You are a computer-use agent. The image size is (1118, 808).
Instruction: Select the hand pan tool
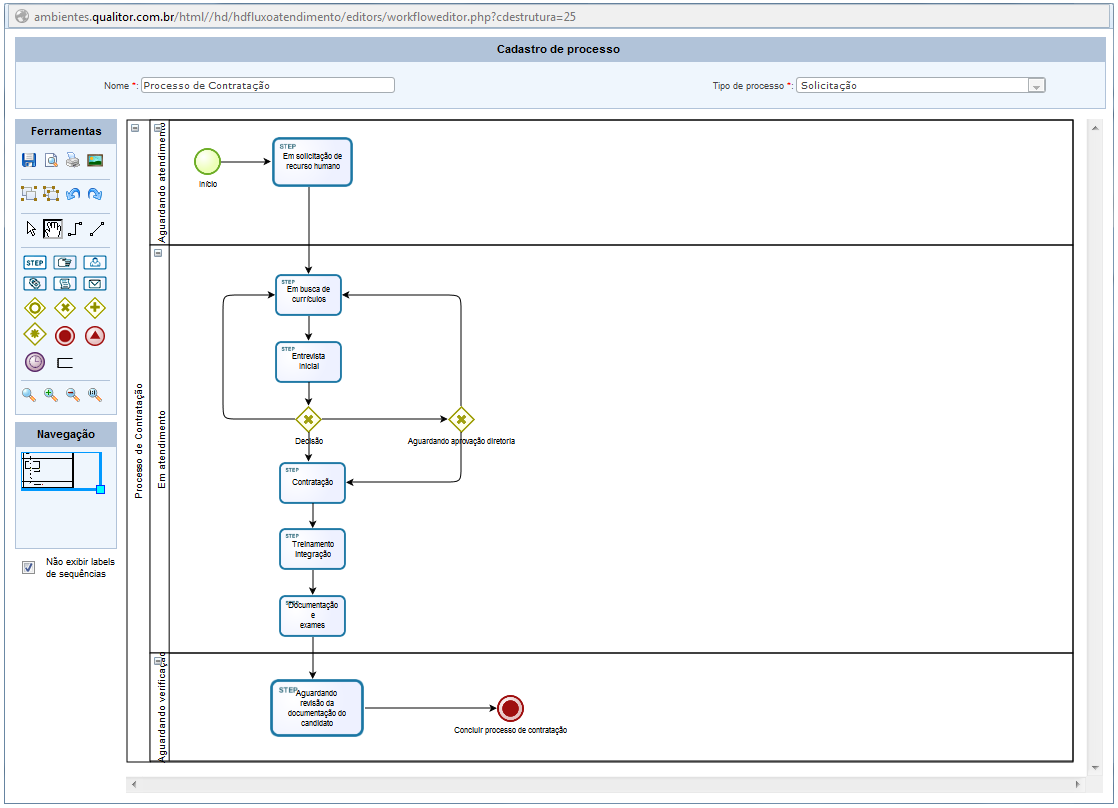(x=52, y=228)
